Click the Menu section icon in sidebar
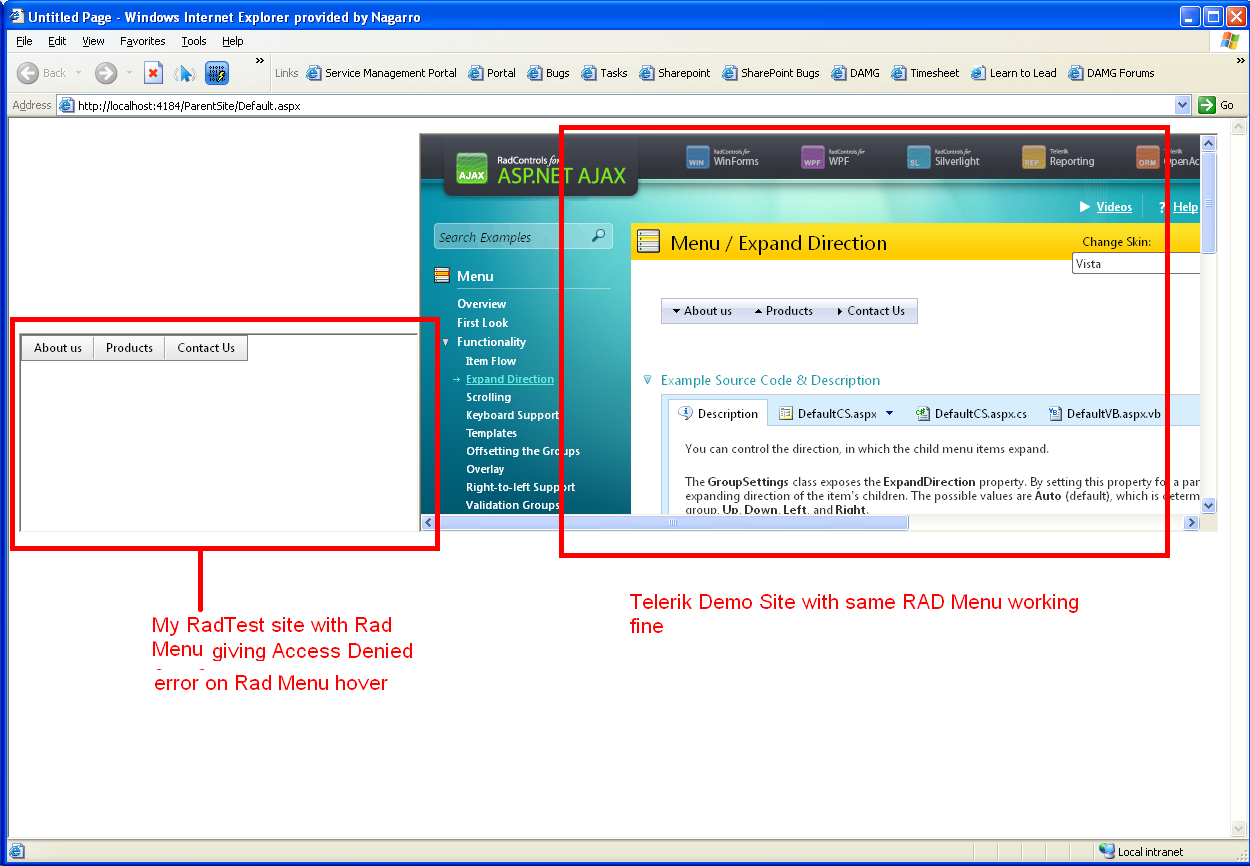This screenshot has height=866, width=1250. click(x=442, y=276)
